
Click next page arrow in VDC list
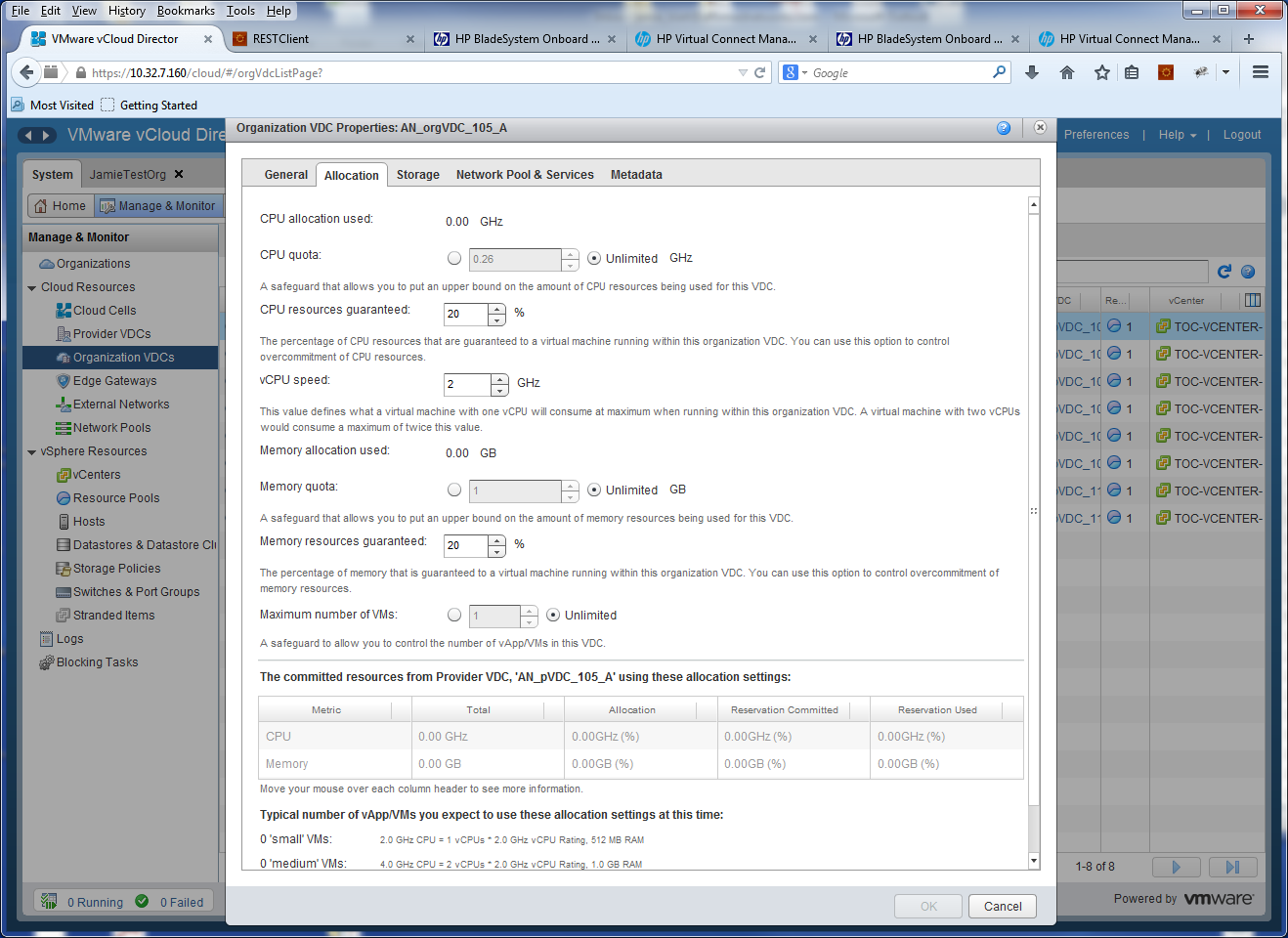pyautogui.click(x=1176, y=867)
